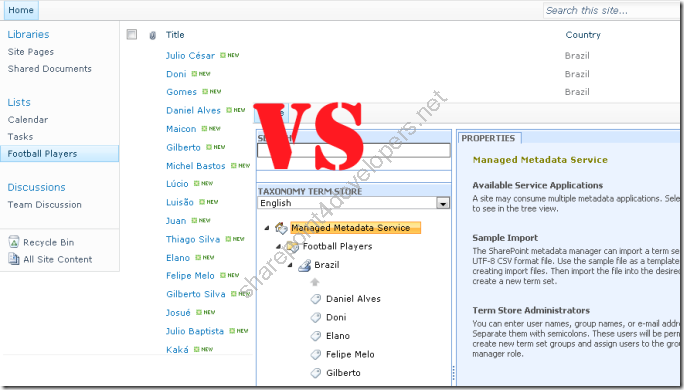
Task: Click the tag icon beside Daniel Alves term
Action: 315,299
